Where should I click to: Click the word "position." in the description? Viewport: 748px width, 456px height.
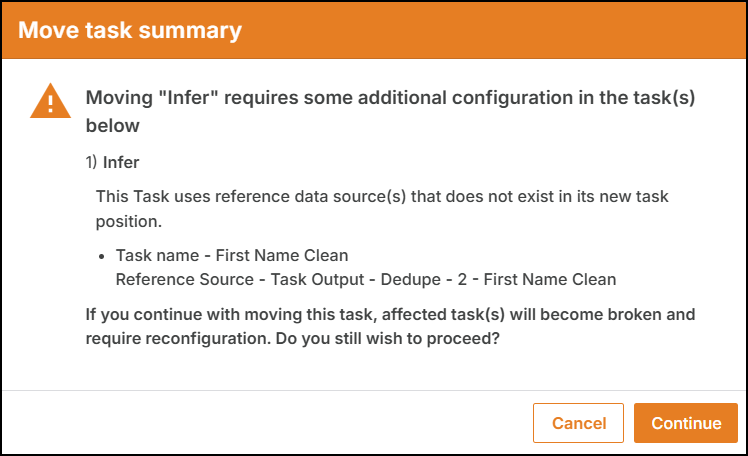click(x=129, y=221)
